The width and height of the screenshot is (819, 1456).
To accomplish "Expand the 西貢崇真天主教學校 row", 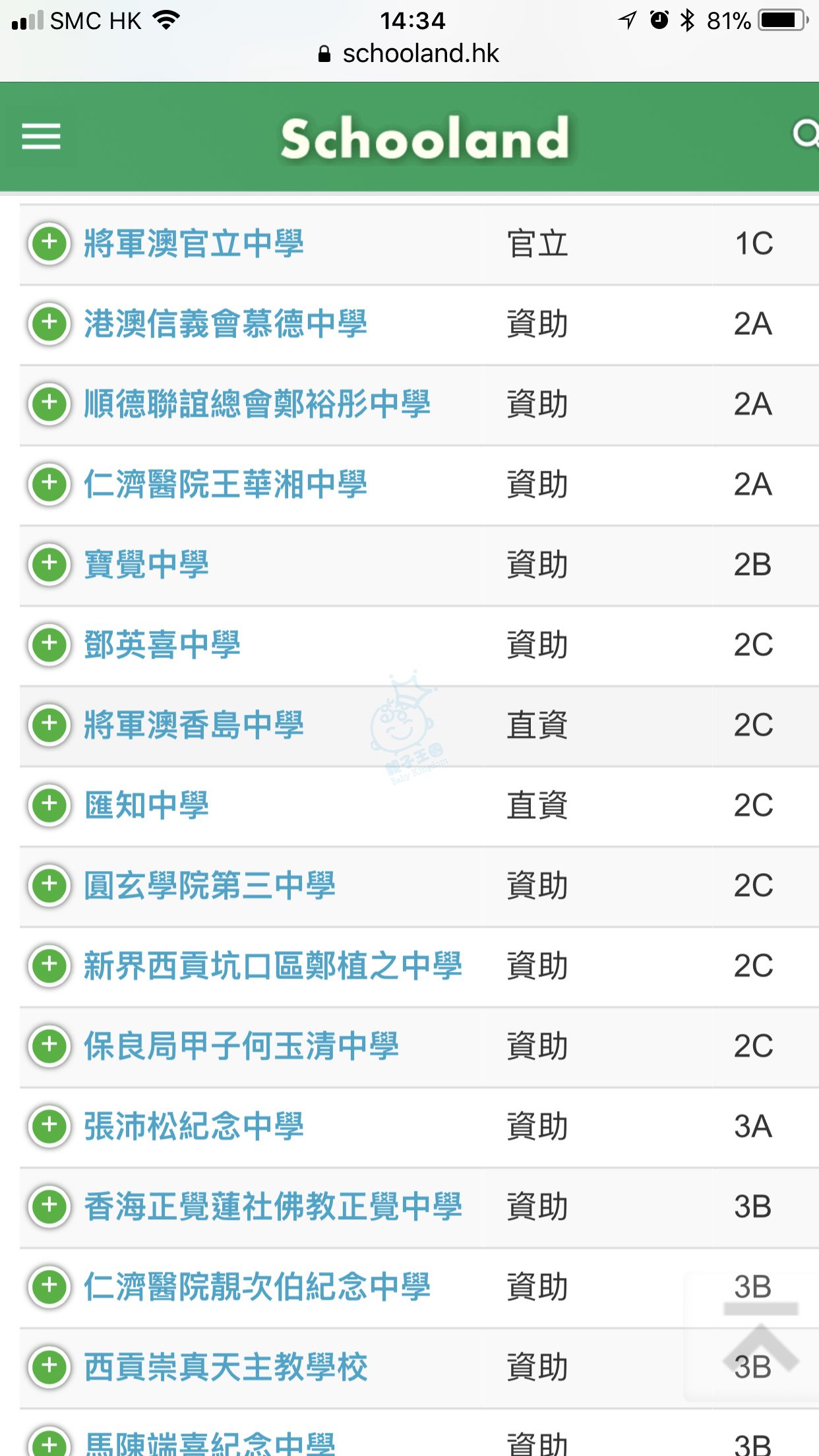I will coord(49,1366).
